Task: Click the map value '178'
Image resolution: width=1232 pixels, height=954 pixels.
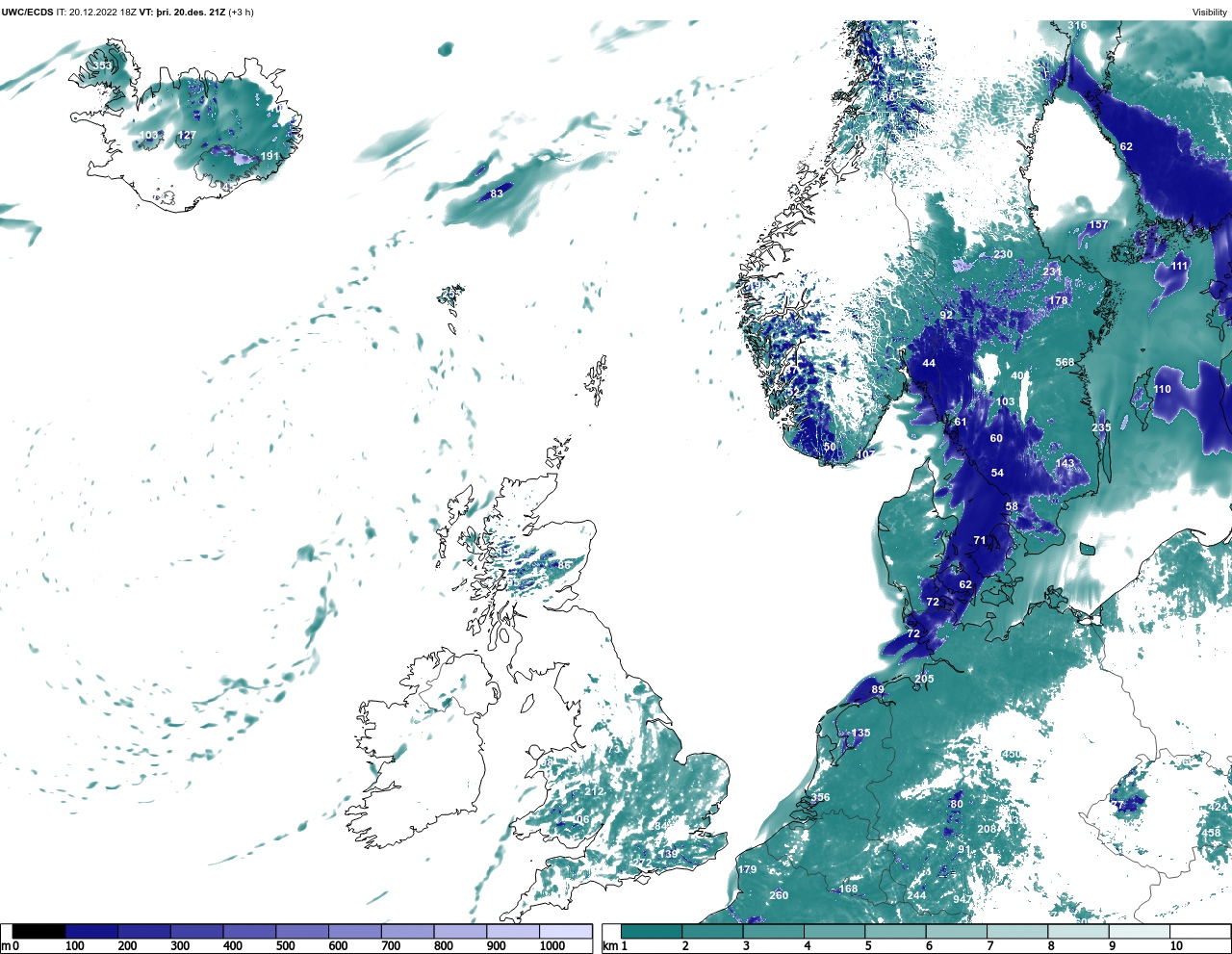Action: 1058,300
